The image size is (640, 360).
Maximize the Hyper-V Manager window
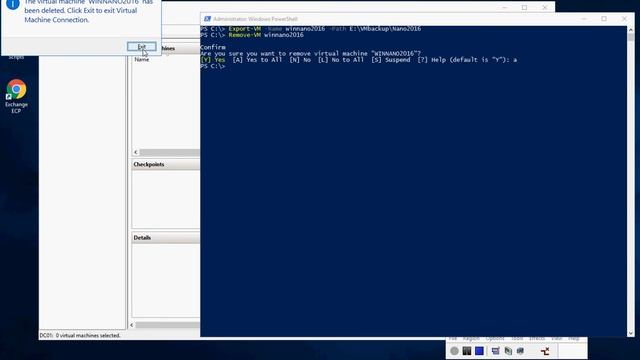click(524, 7)
